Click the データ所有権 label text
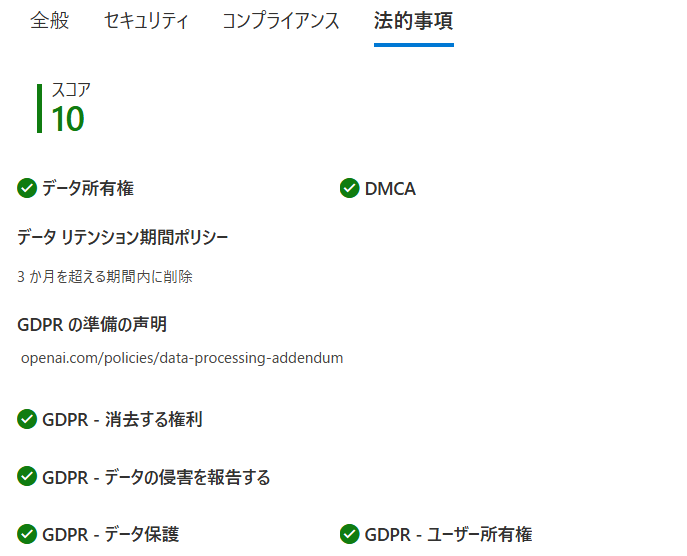This screenshot has height=556, width=687. point(88,188)
